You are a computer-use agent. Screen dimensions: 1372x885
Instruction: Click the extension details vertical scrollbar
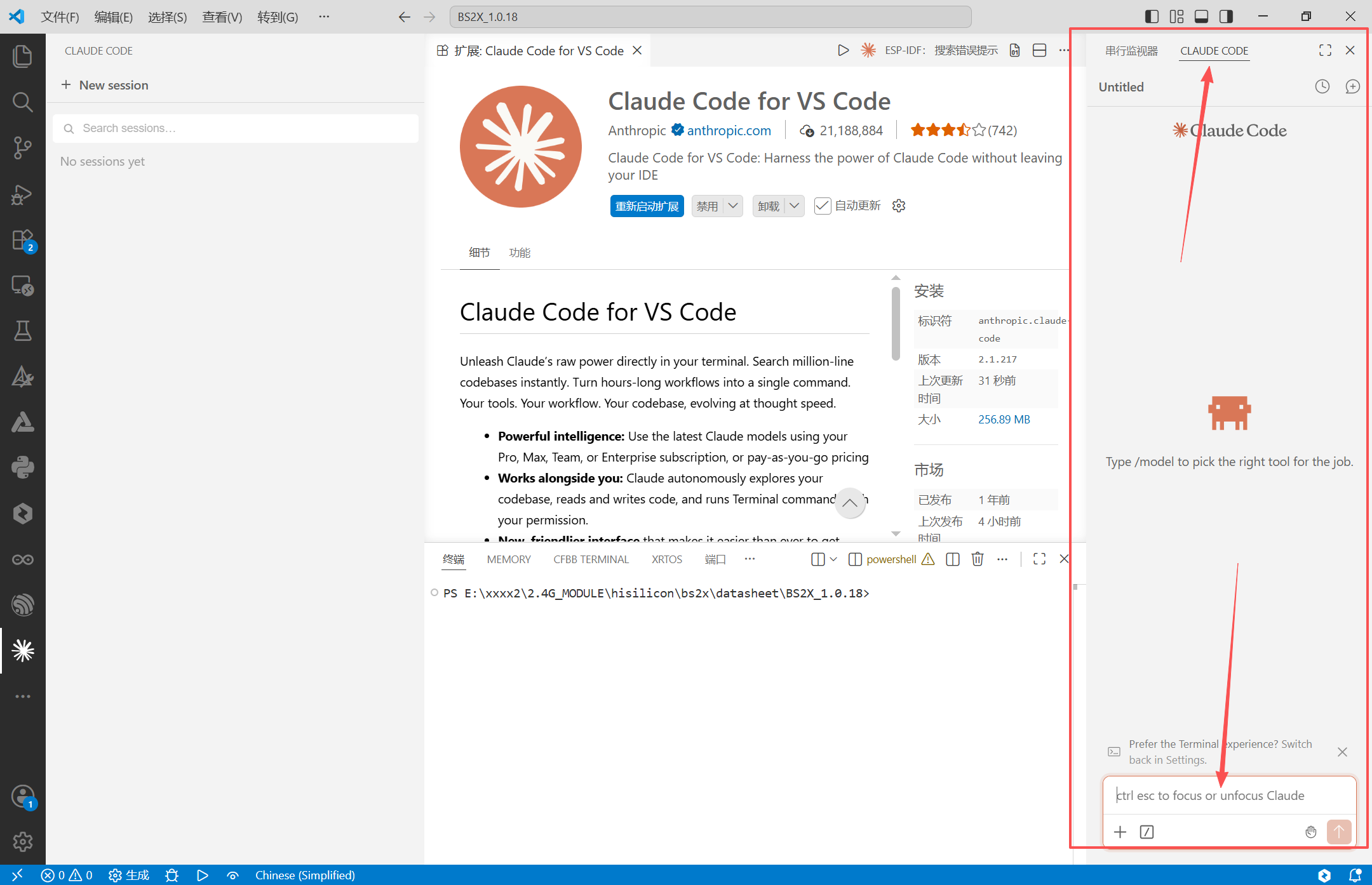tap(896, 324)
